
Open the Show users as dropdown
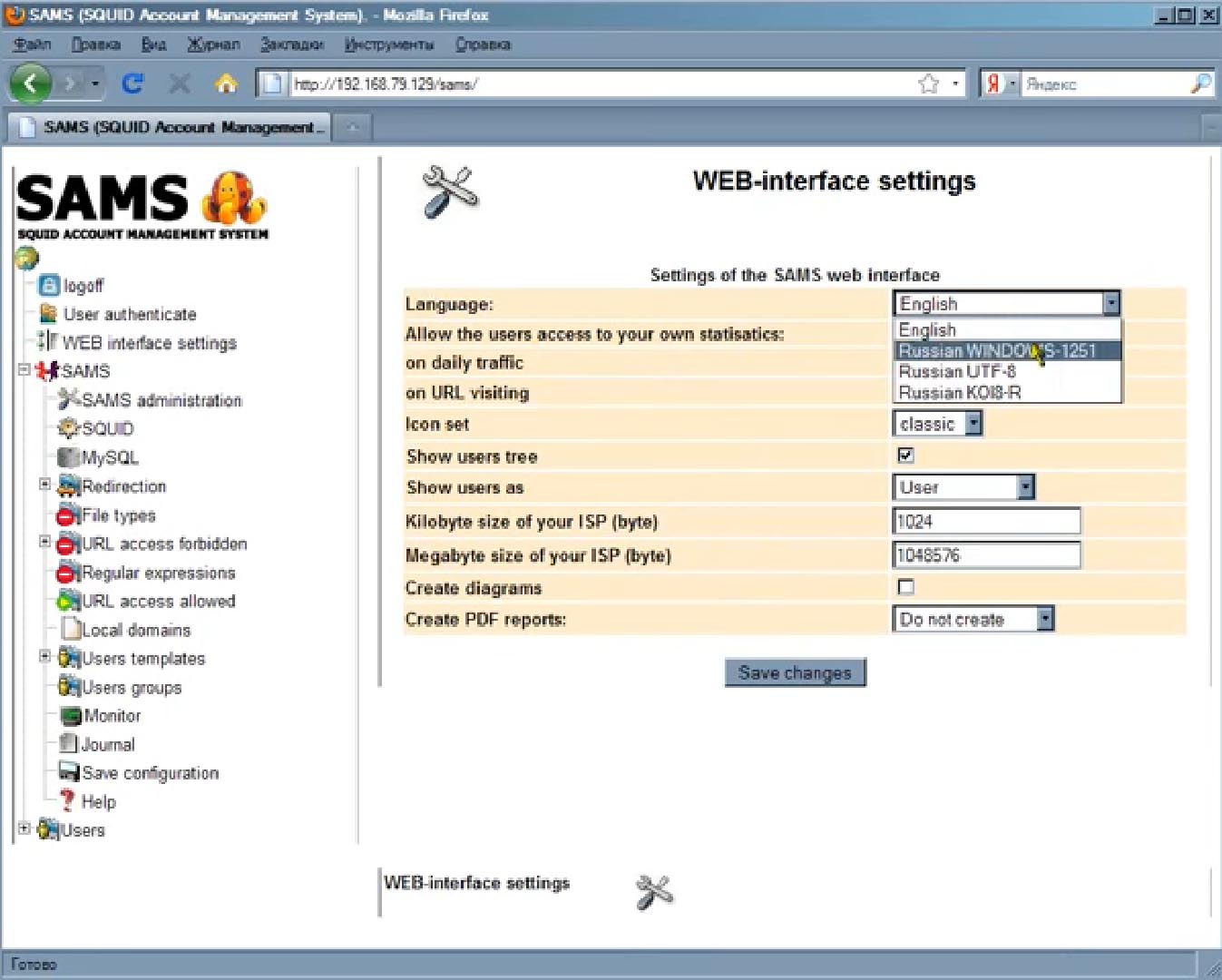pos(1025,487)
